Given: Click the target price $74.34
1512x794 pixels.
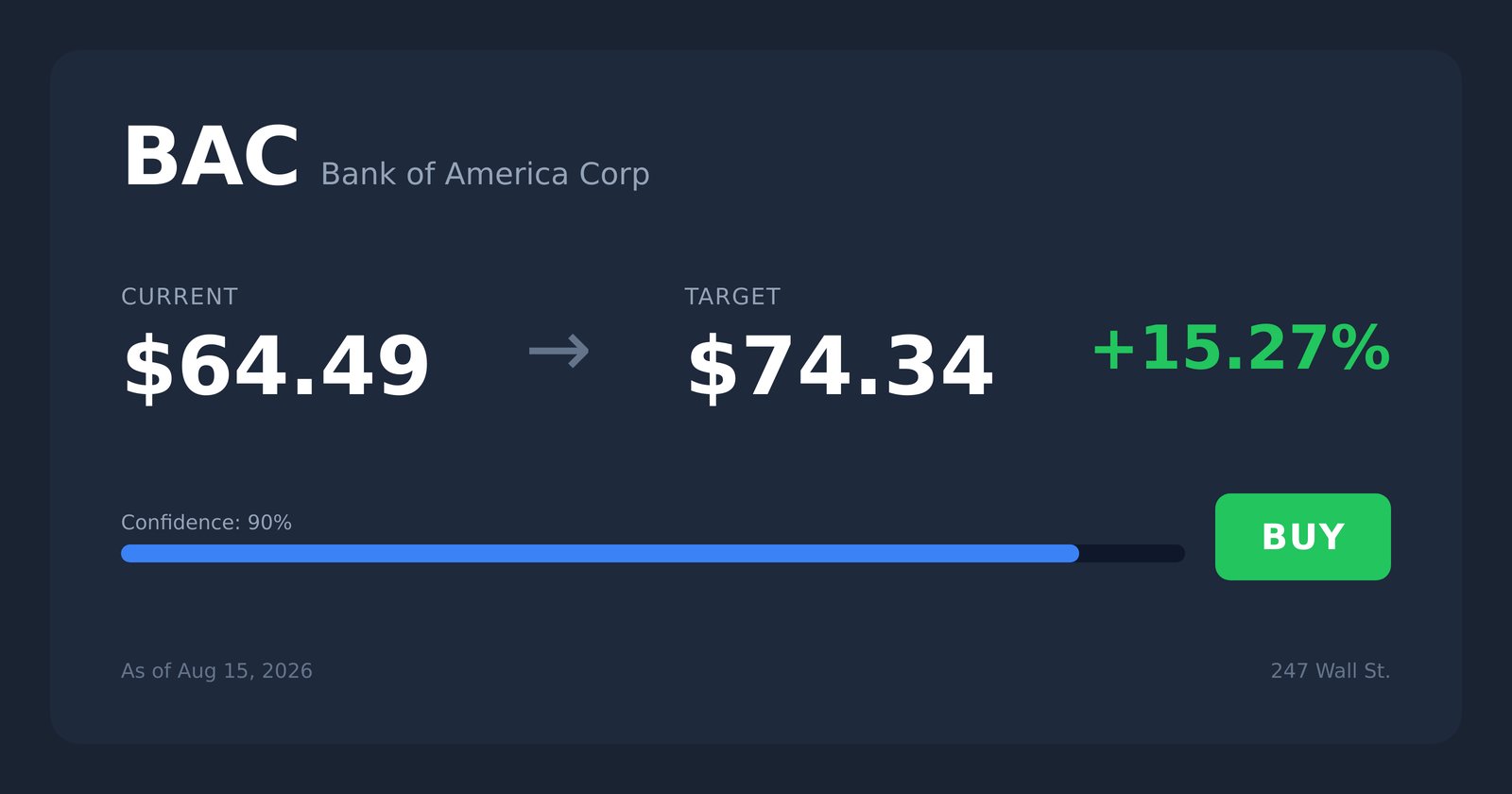Looking at the screenshot, I should 839,367.
